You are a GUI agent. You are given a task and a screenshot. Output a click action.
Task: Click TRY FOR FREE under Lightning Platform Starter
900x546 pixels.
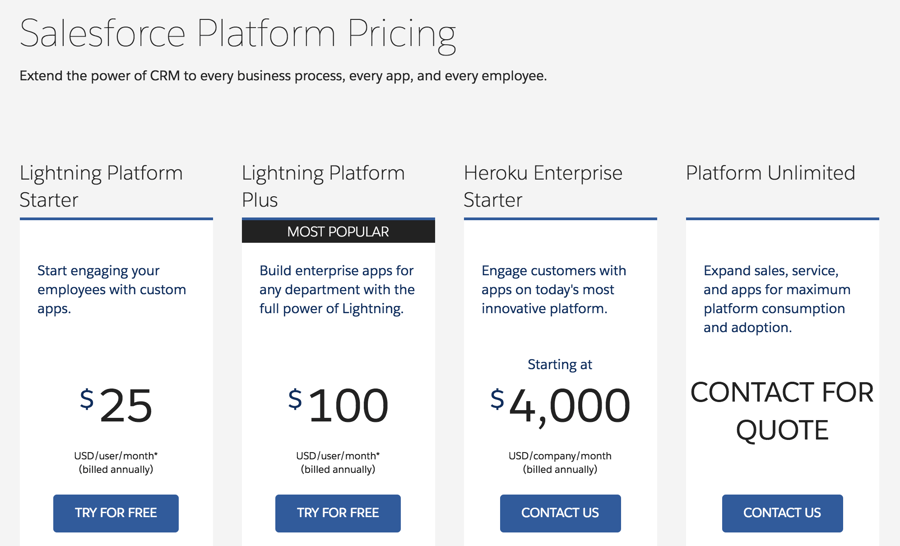click(116, 513)
